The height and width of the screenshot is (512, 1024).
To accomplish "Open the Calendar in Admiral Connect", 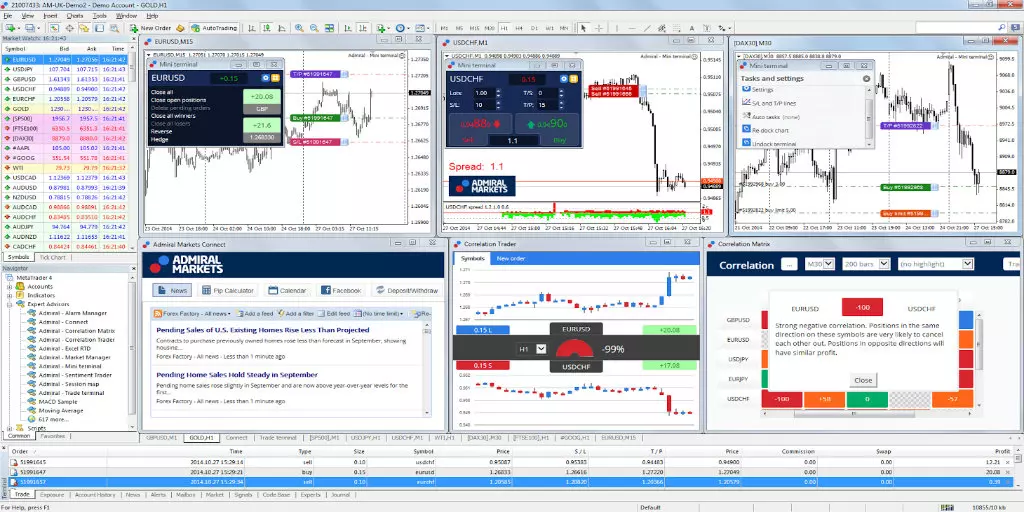I will [x=287, y=291].
